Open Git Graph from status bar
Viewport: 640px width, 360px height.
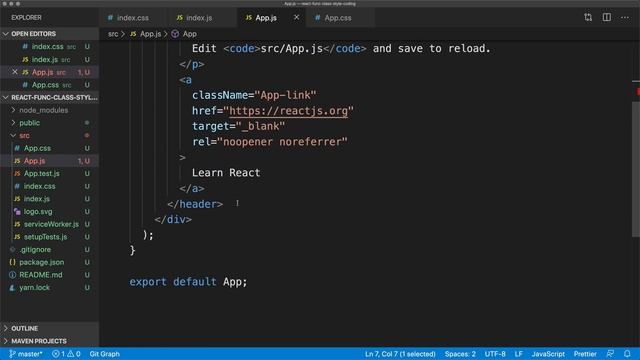104,354
